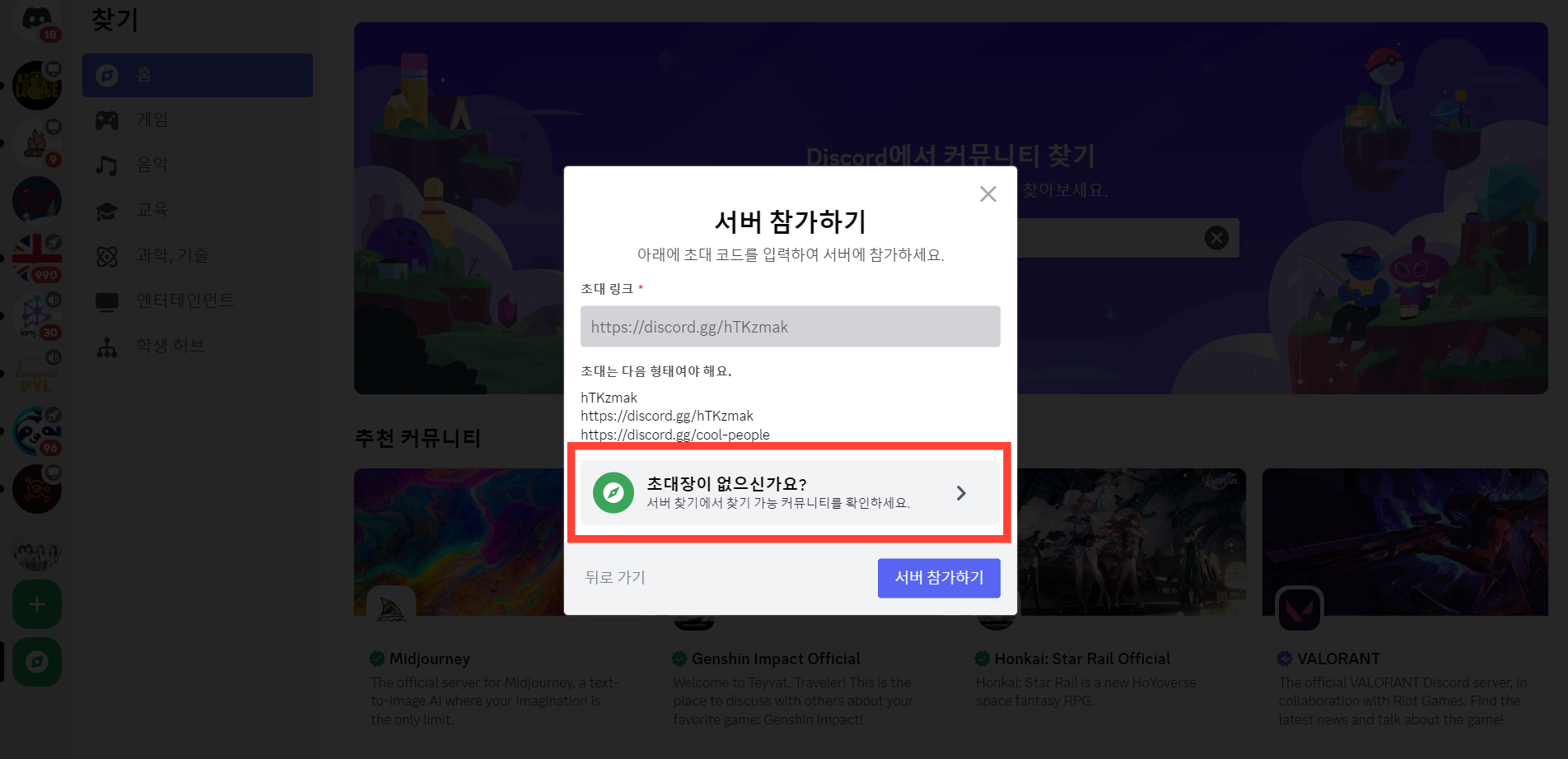Select the 엔터테인먼트 category

[198, 301]
